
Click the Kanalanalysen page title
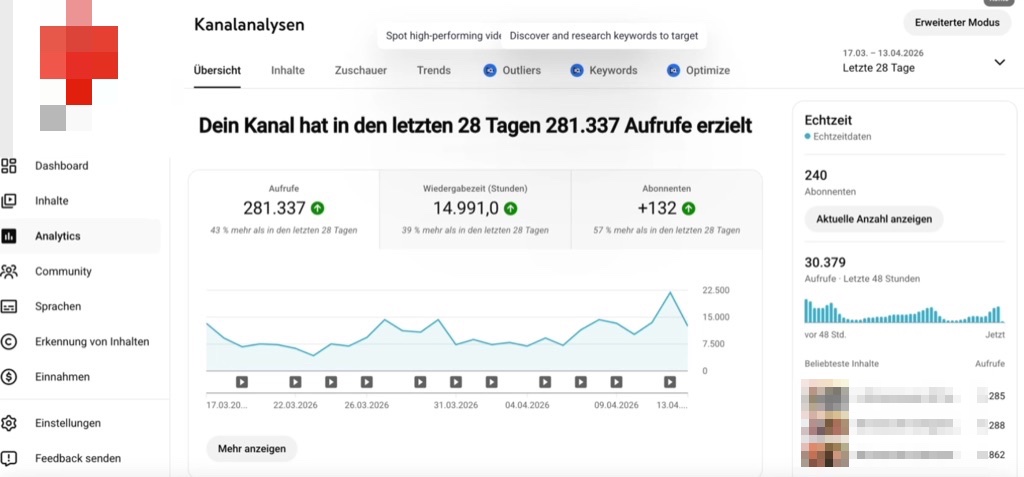[249, 25]
